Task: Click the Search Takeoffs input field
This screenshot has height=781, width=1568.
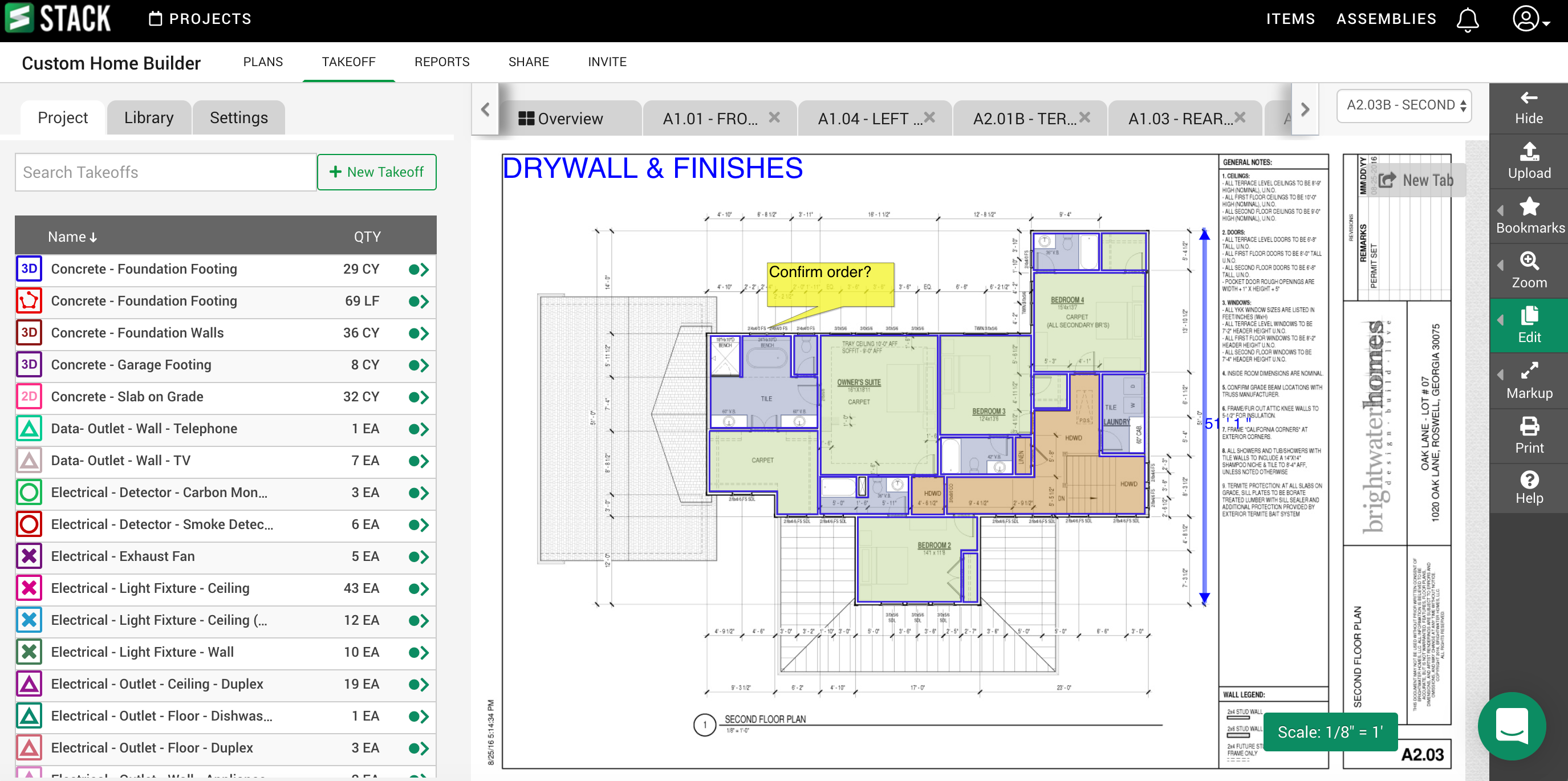Action: coord(165,172)
